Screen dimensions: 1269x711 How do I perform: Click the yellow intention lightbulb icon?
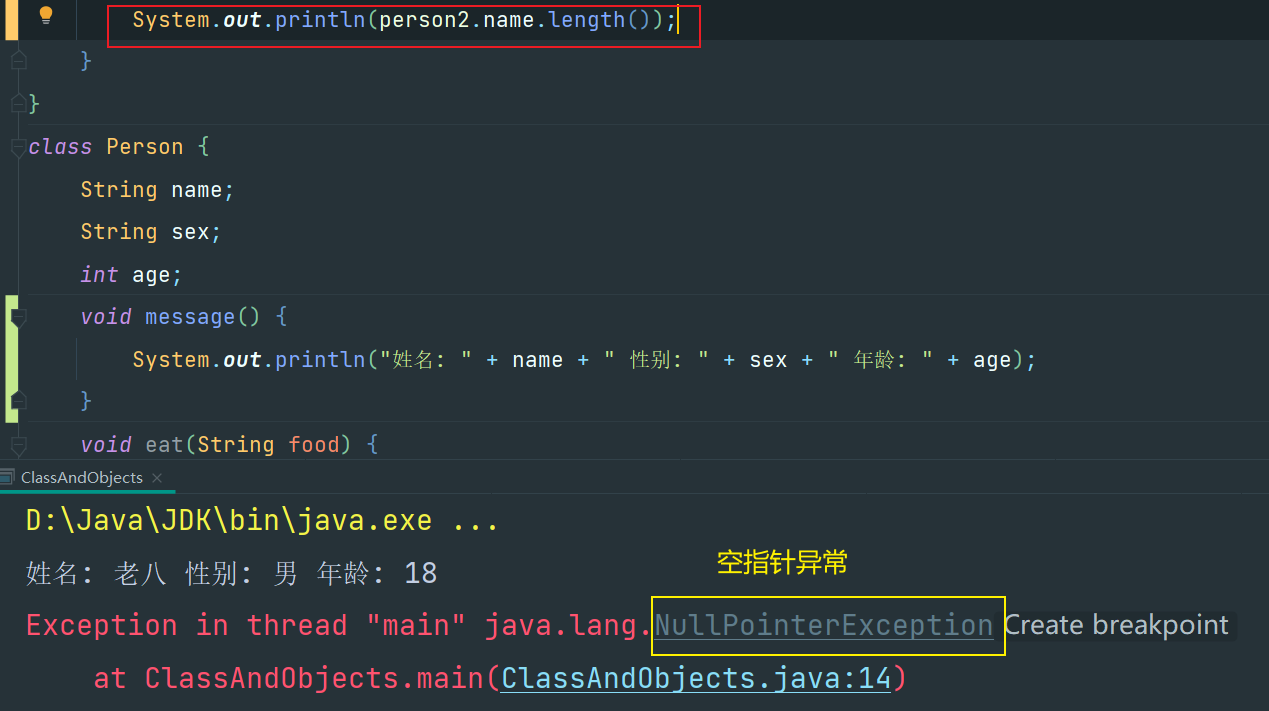[x=45, y=16]
